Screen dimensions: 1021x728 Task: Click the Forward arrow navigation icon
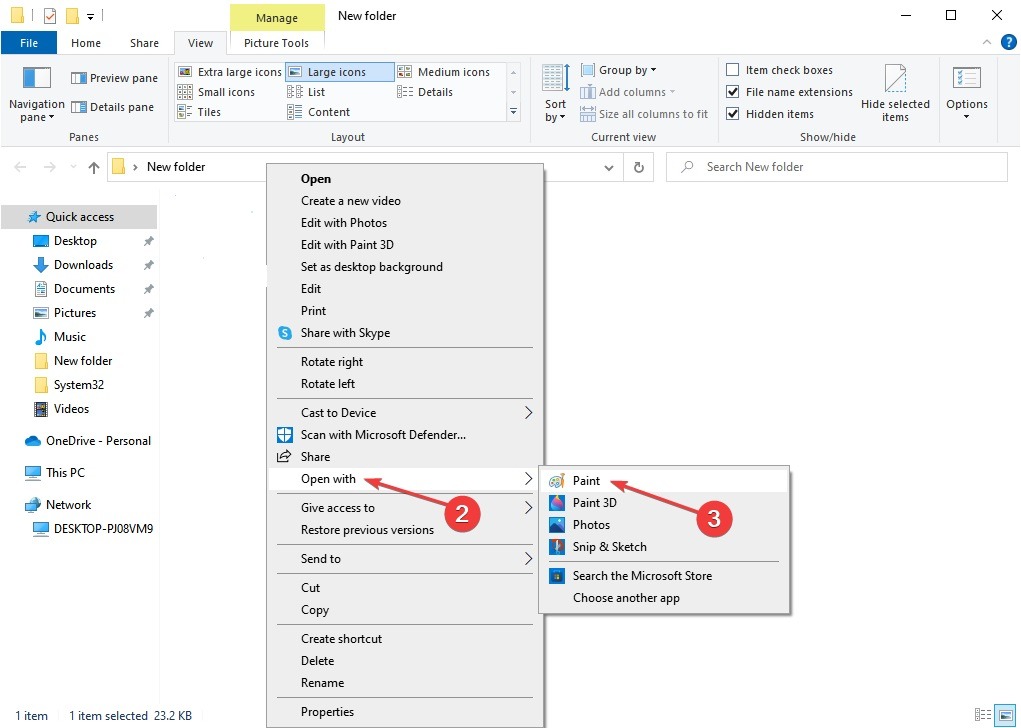click(49, 167)
